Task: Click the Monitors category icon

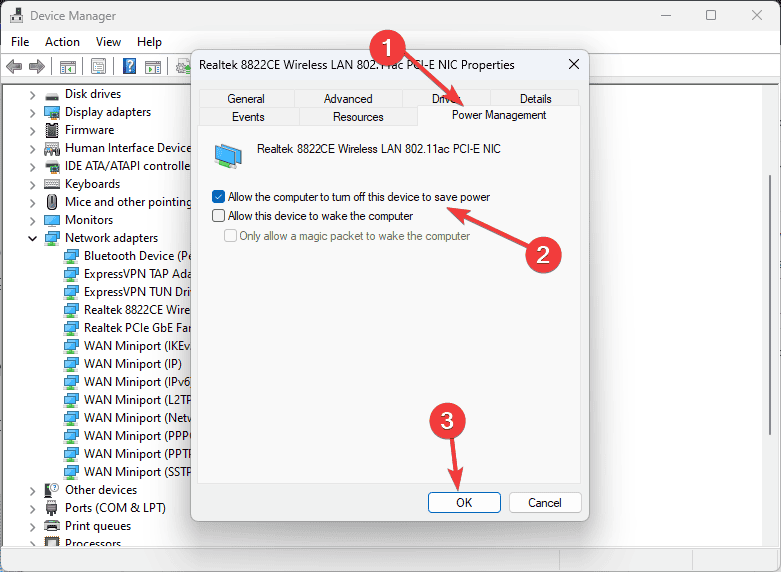Action: [x=52, y=220]
